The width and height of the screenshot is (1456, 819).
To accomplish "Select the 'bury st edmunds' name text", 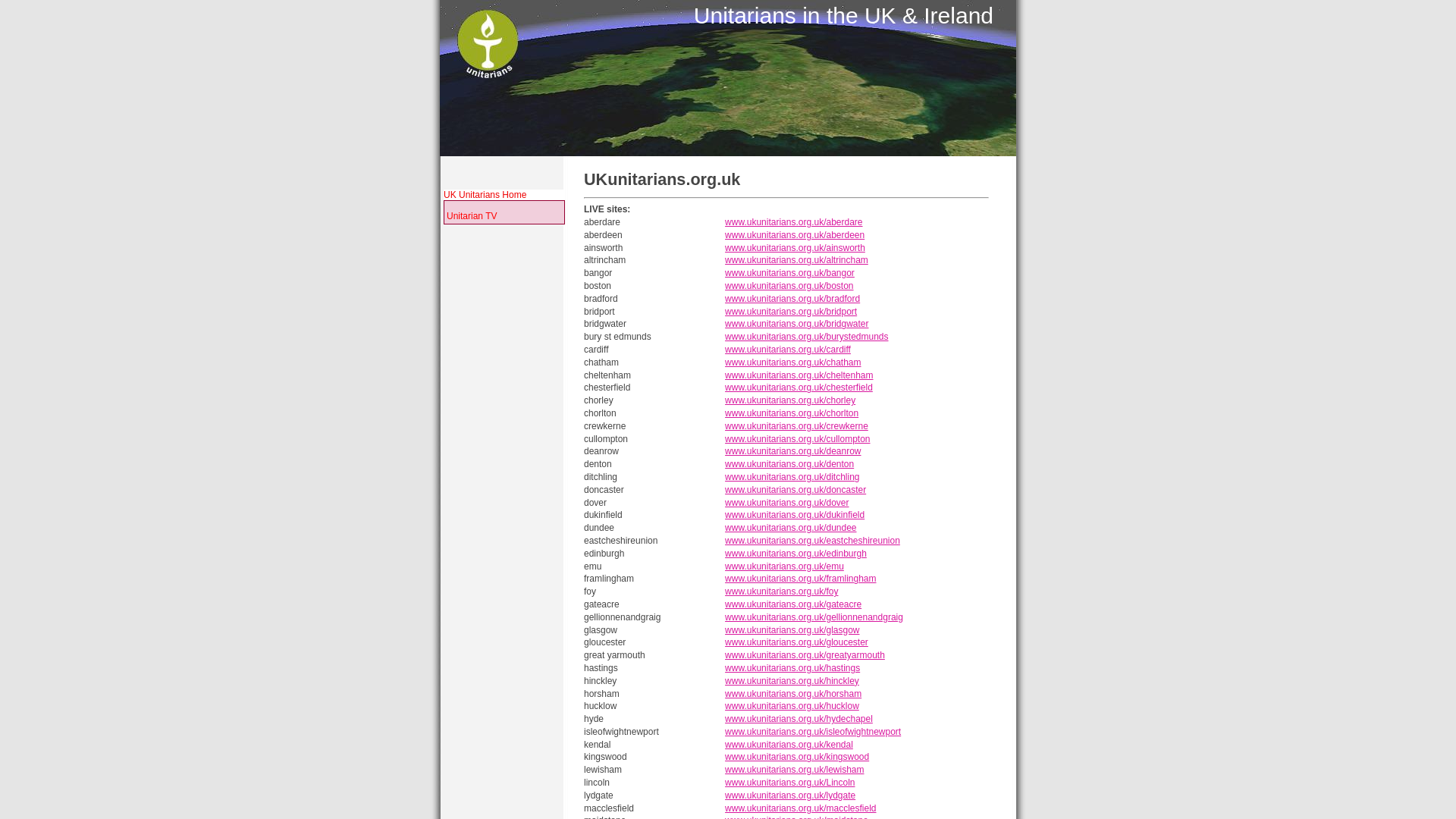I will (617, 337).
